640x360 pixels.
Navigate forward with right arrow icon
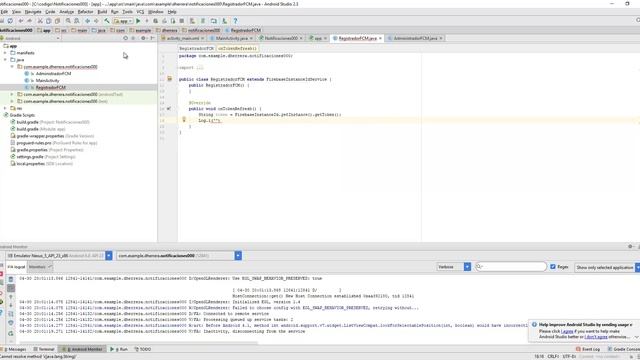click(96, 21)
